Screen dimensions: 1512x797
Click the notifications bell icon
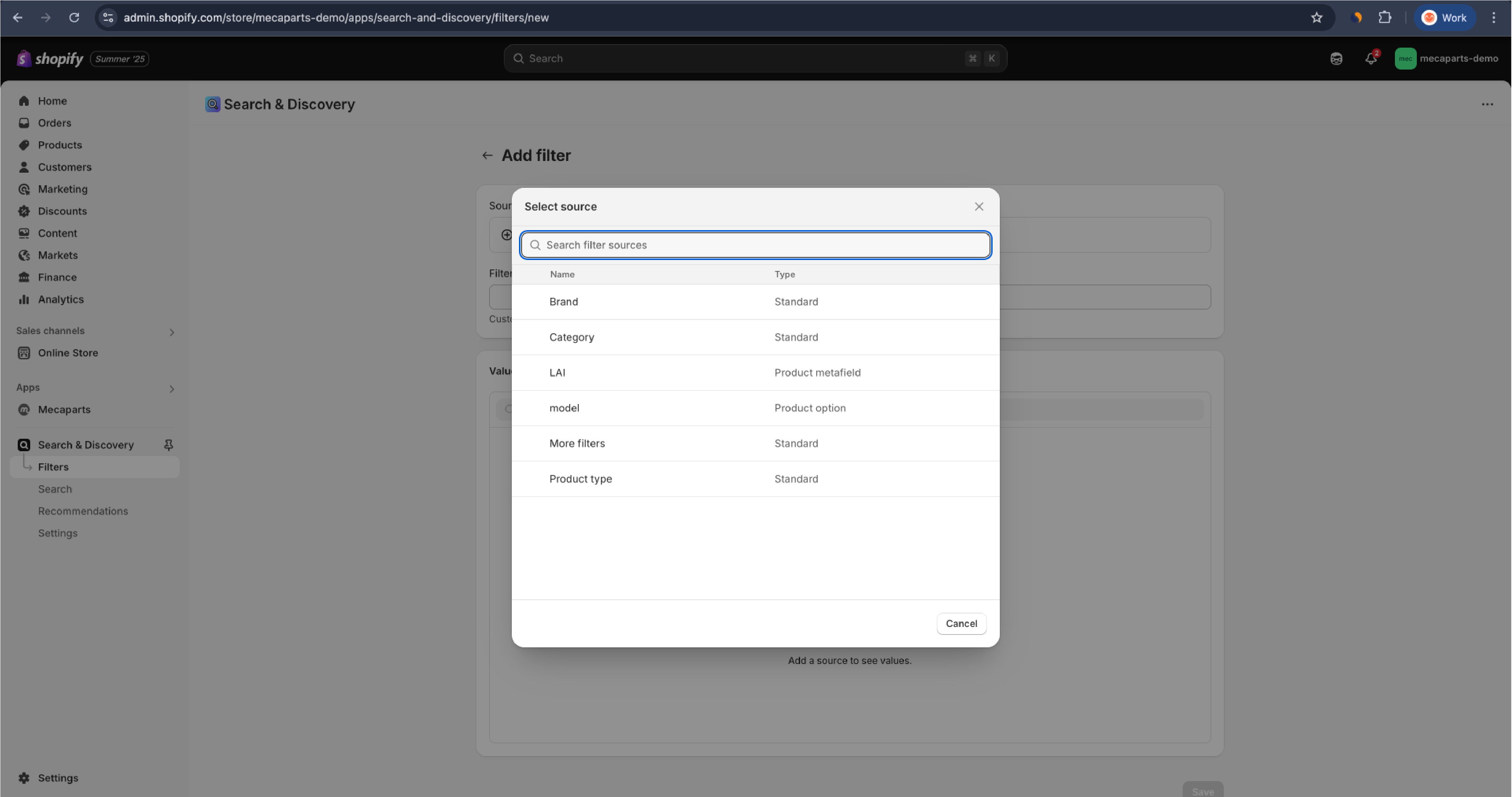pos(1370,58)
